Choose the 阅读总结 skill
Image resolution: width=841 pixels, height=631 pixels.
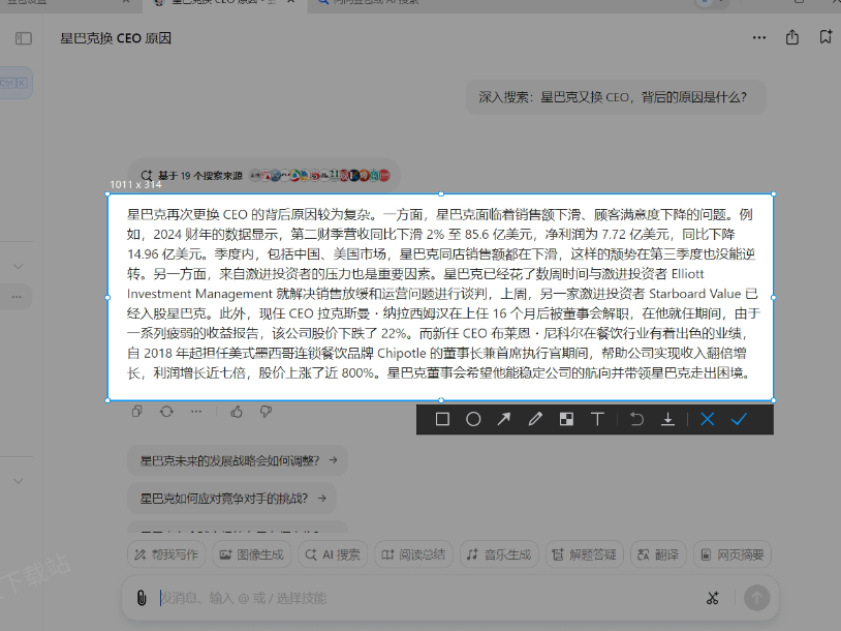(x=414, y=554)
